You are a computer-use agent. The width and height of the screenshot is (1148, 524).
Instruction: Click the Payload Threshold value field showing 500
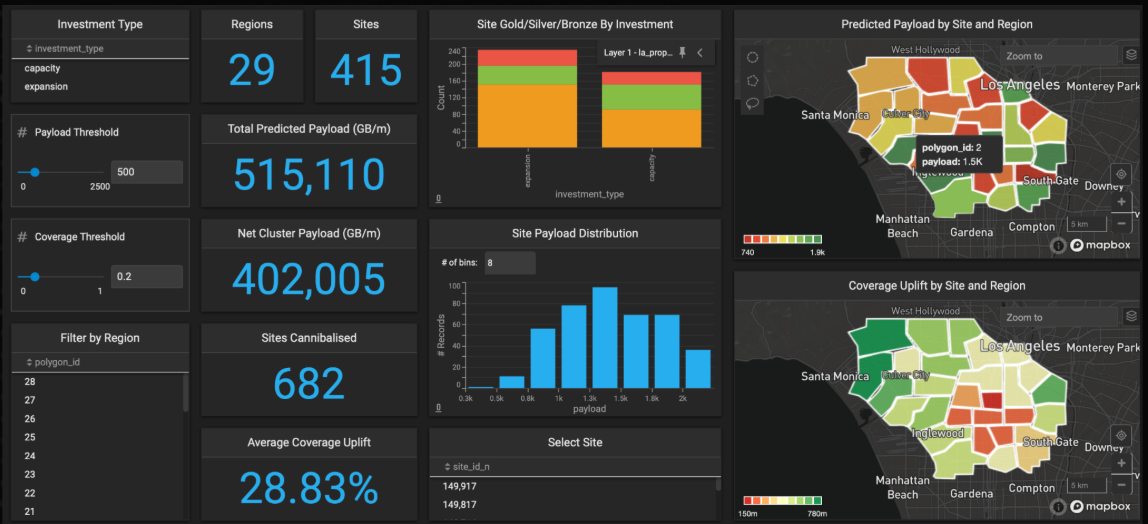coord(146,172)
